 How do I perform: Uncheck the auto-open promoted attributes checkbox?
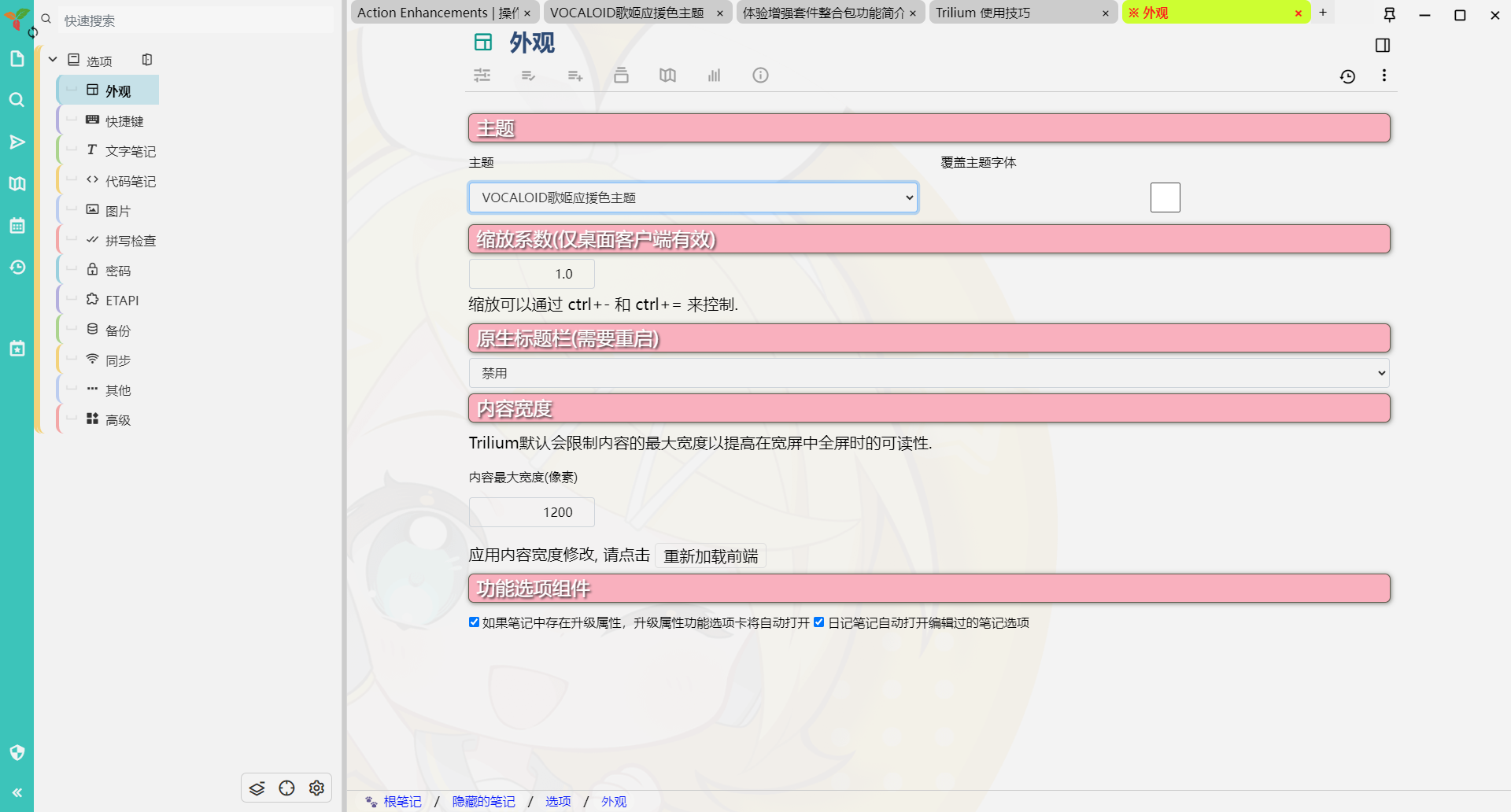pos(474,622)
